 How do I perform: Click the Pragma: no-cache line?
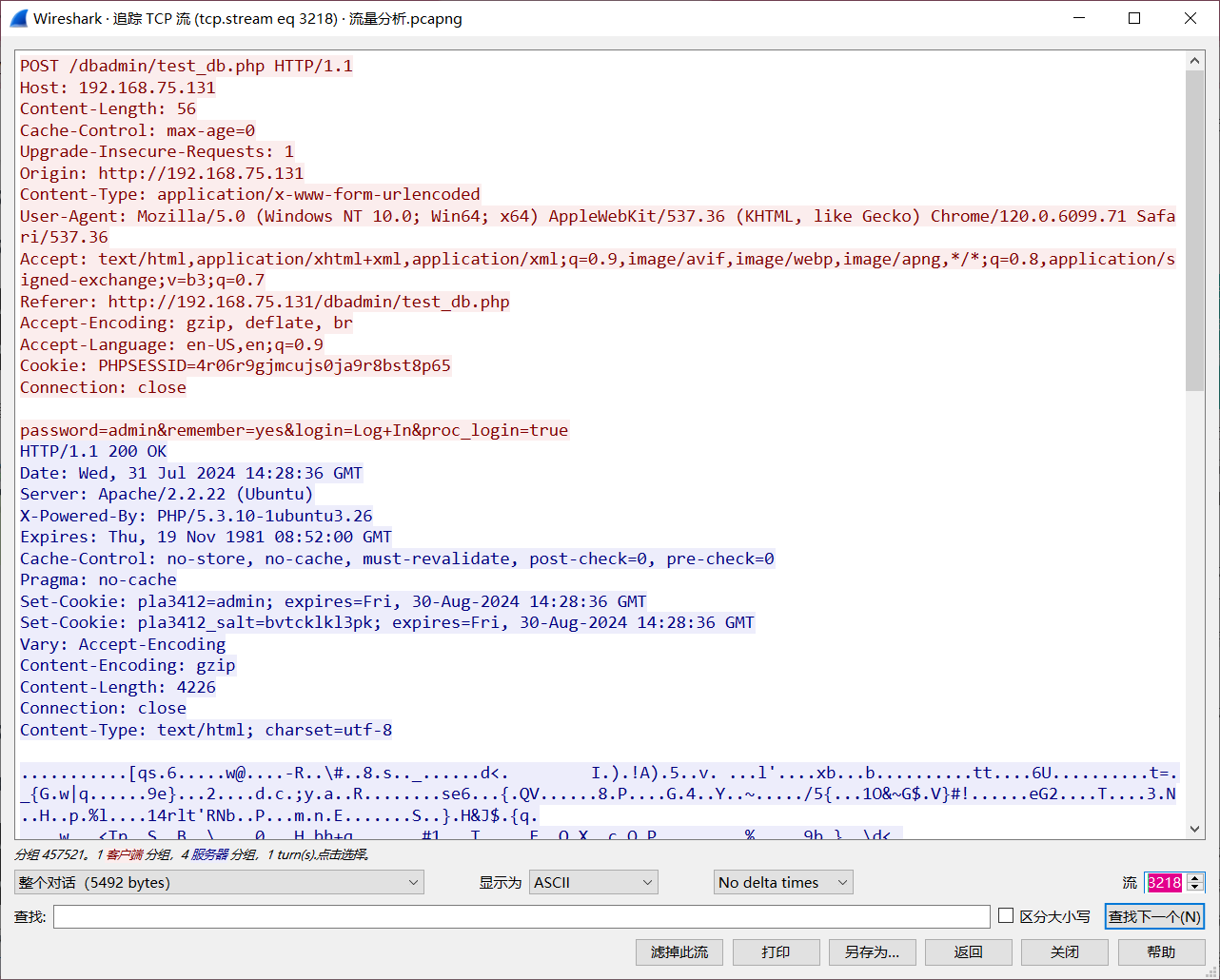coord(98,579)
